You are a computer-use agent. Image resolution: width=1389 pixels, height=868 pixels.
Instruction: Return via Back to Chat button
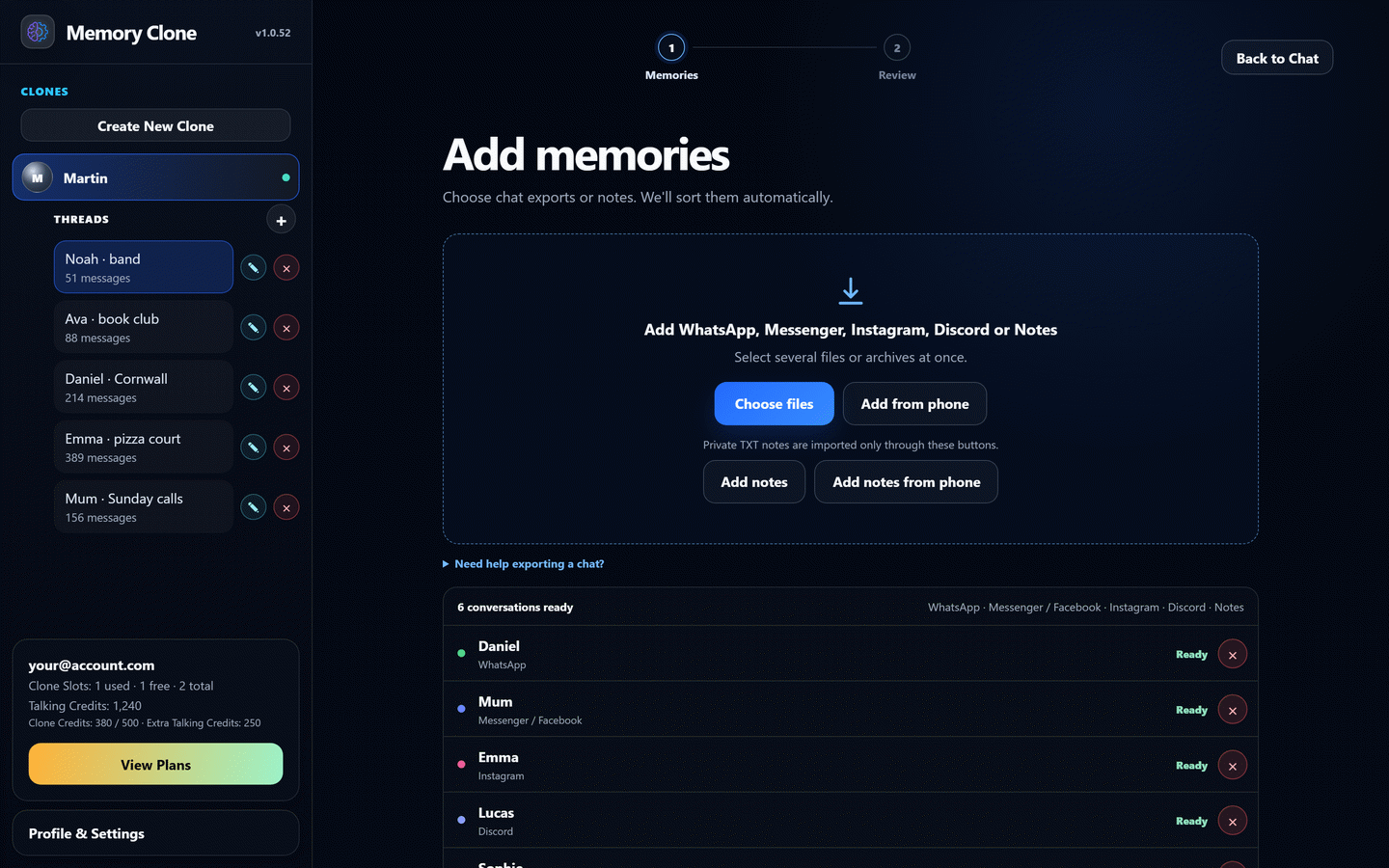pyautogui.click(x=1277, y=58)
